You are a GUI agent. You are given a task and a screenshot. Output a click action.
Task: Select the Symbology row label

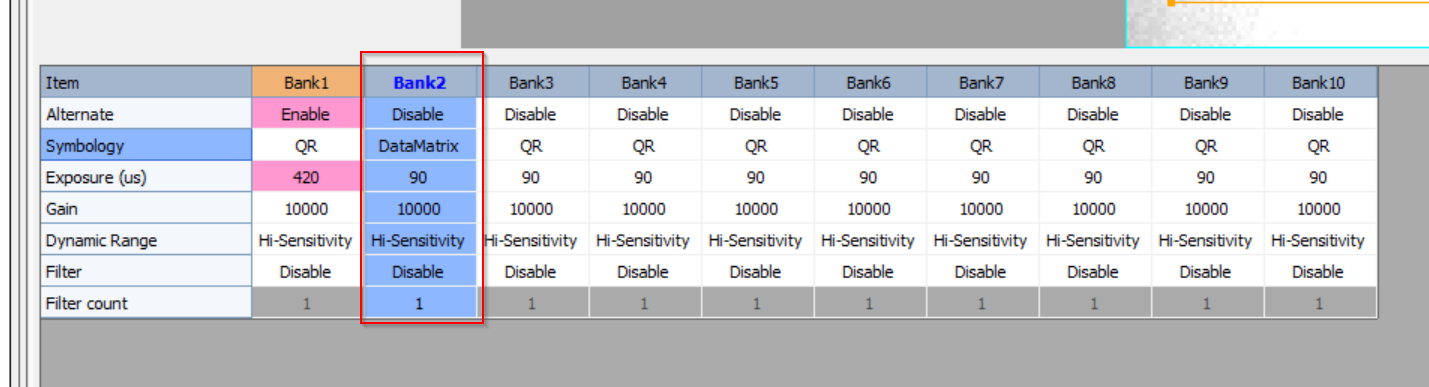[x=146, y=146]
